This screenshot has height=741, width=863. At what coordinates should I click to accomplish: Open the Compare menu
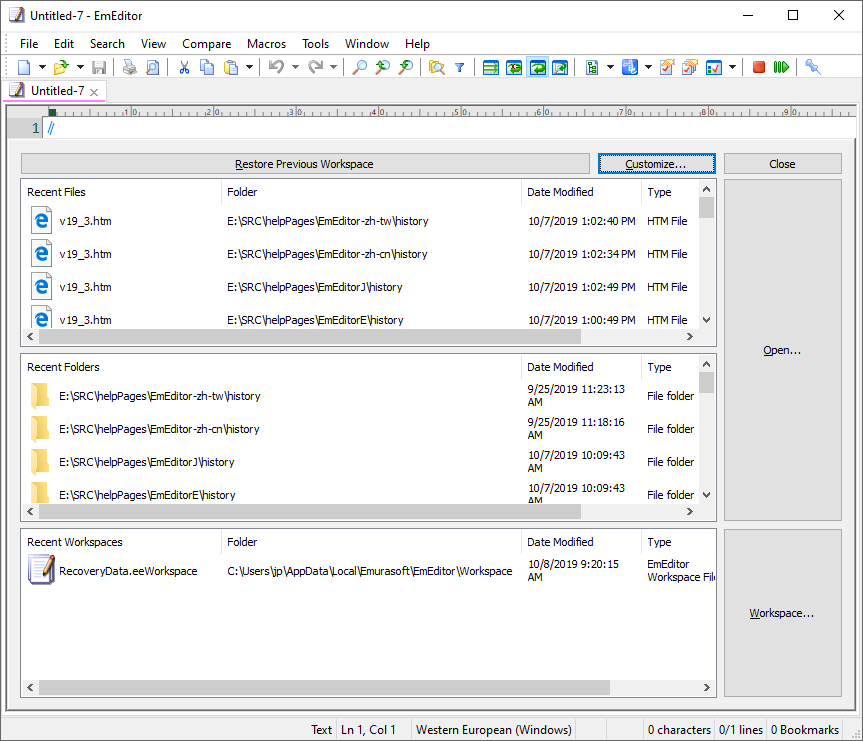206,43
